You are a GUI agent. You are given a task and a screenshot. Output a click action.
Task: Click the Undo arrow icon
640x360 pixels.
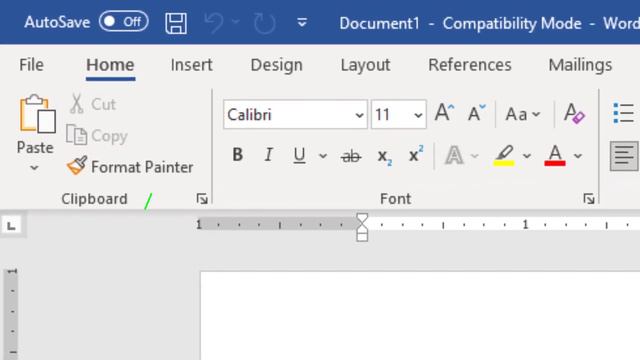[x=214, y=23]
